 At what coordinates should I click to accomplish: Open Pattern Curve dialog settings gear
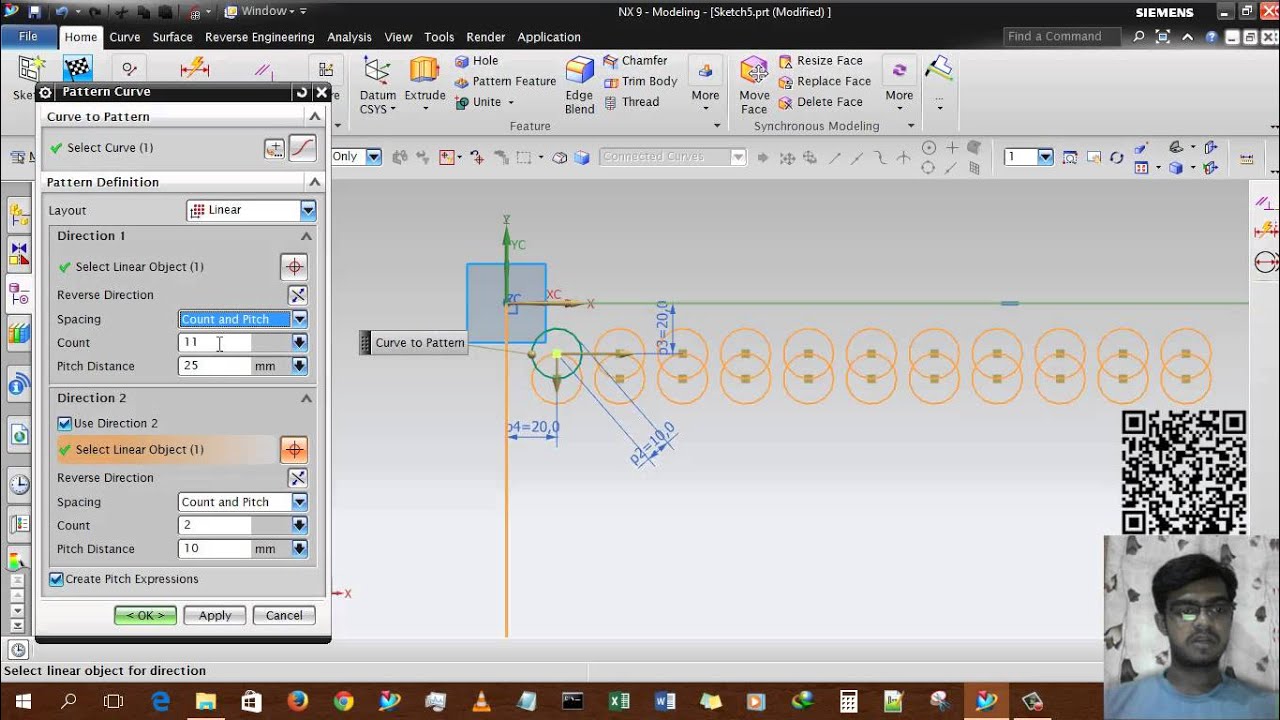pyautogui.click(x=45, y=92)
